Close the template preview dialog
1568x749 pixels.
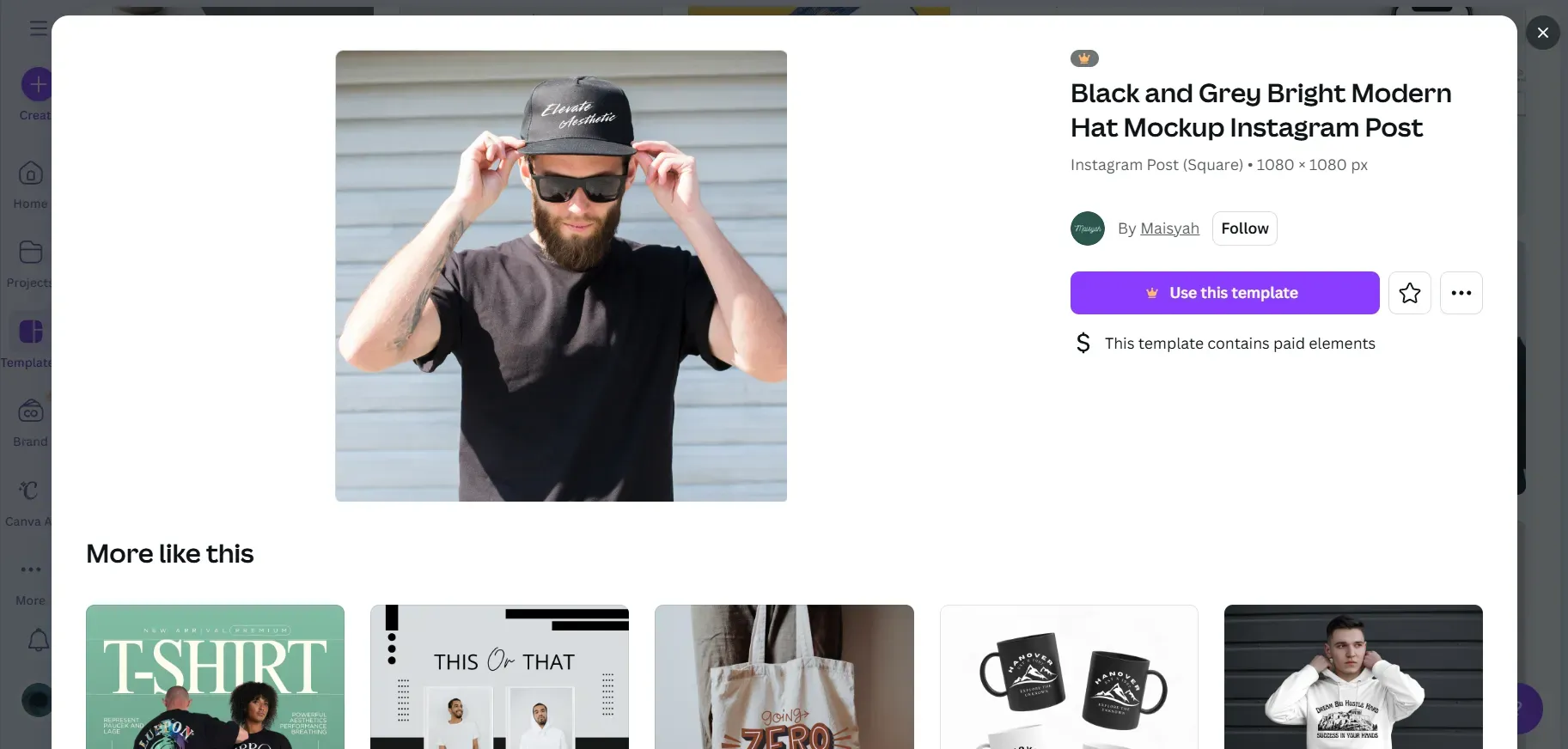(x=1543, y=33)
